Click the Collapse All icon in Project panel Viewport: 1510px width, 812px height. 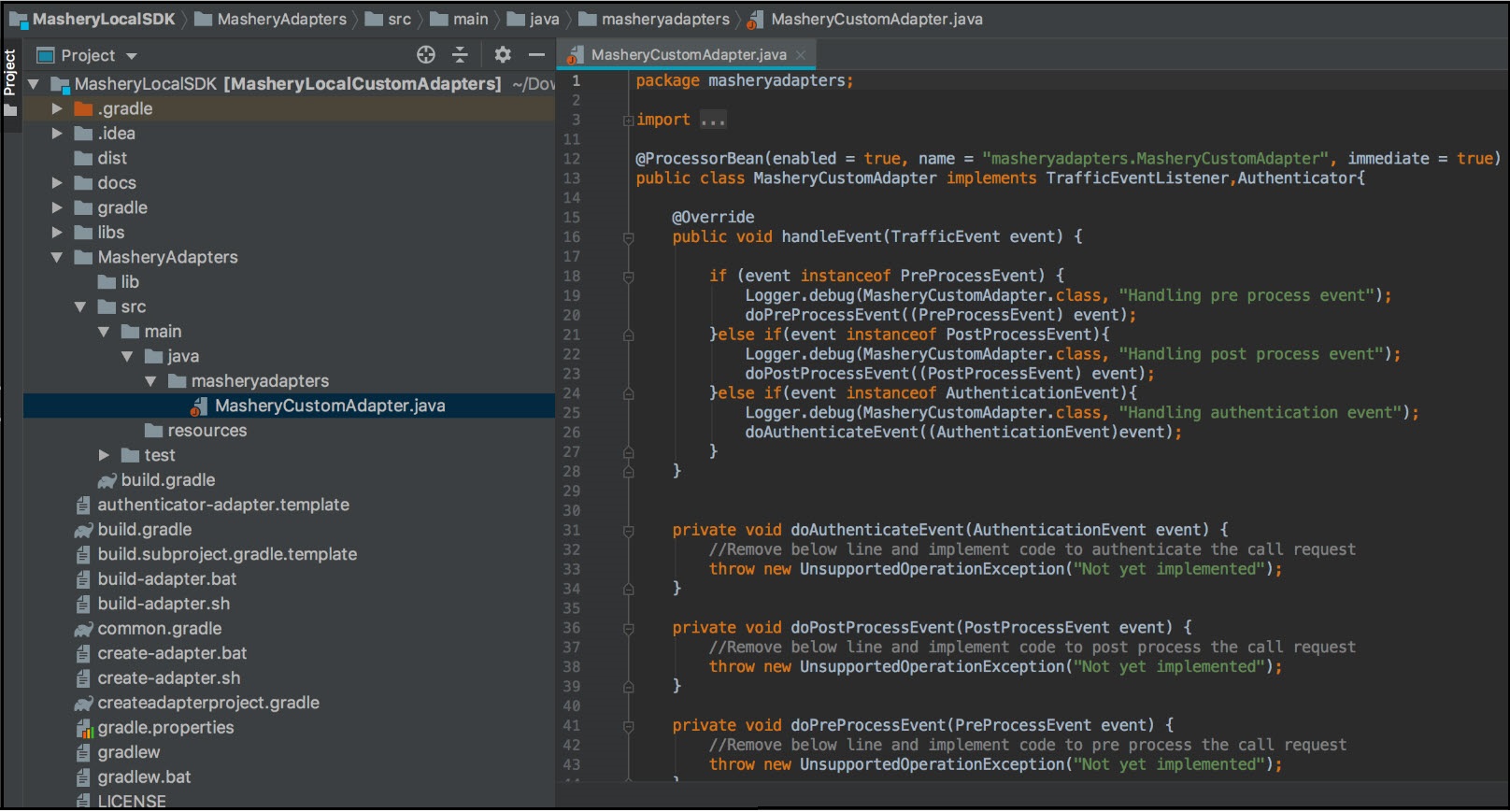point(460,55)
